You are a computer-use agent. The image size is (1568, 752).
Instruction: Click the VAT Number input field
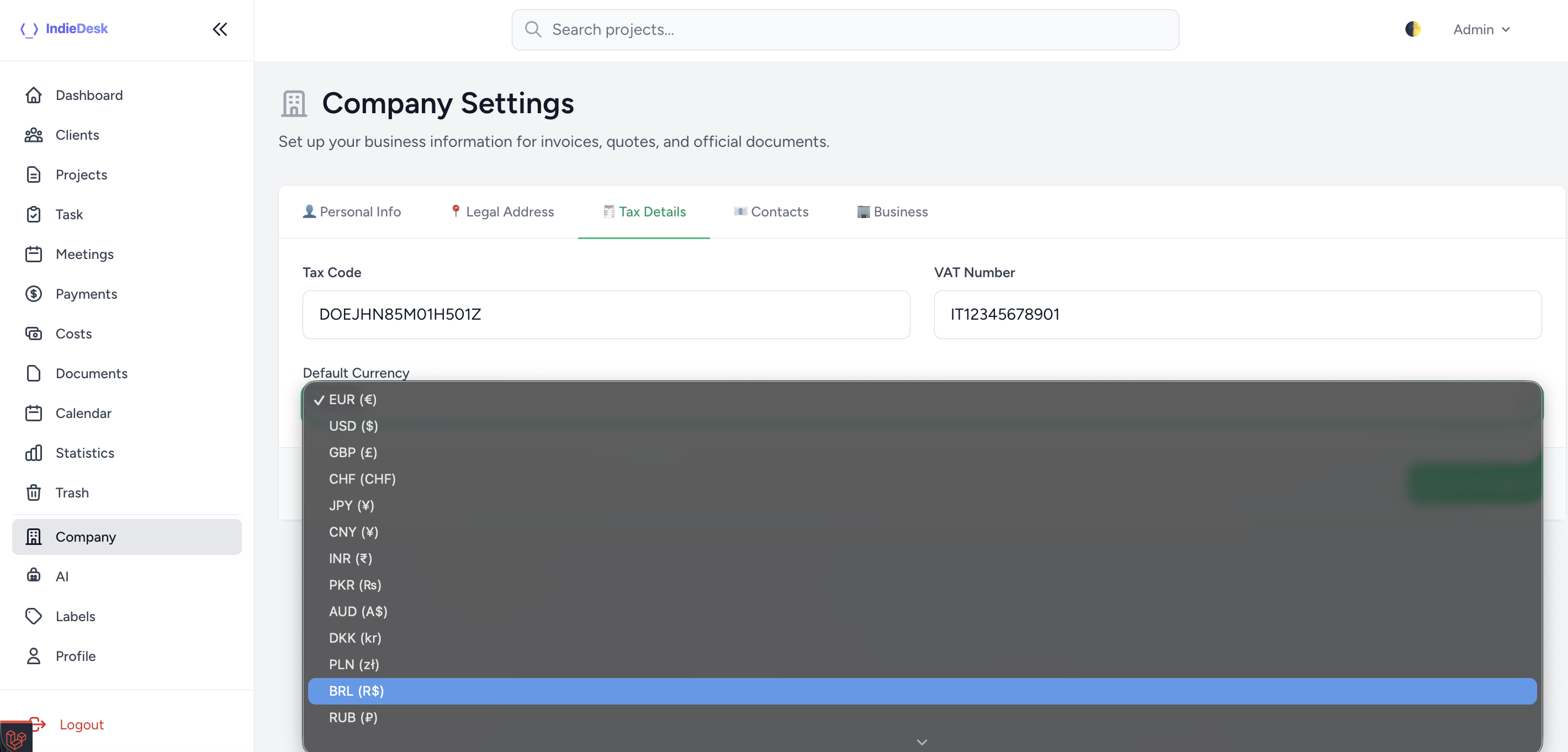pyautogui.click(x=1237, y=314)
